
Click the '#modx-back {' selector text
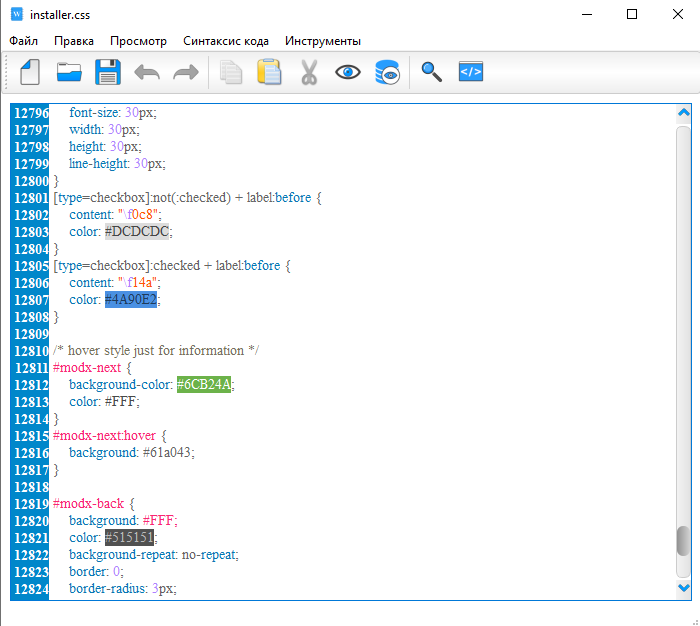point(94,503)
